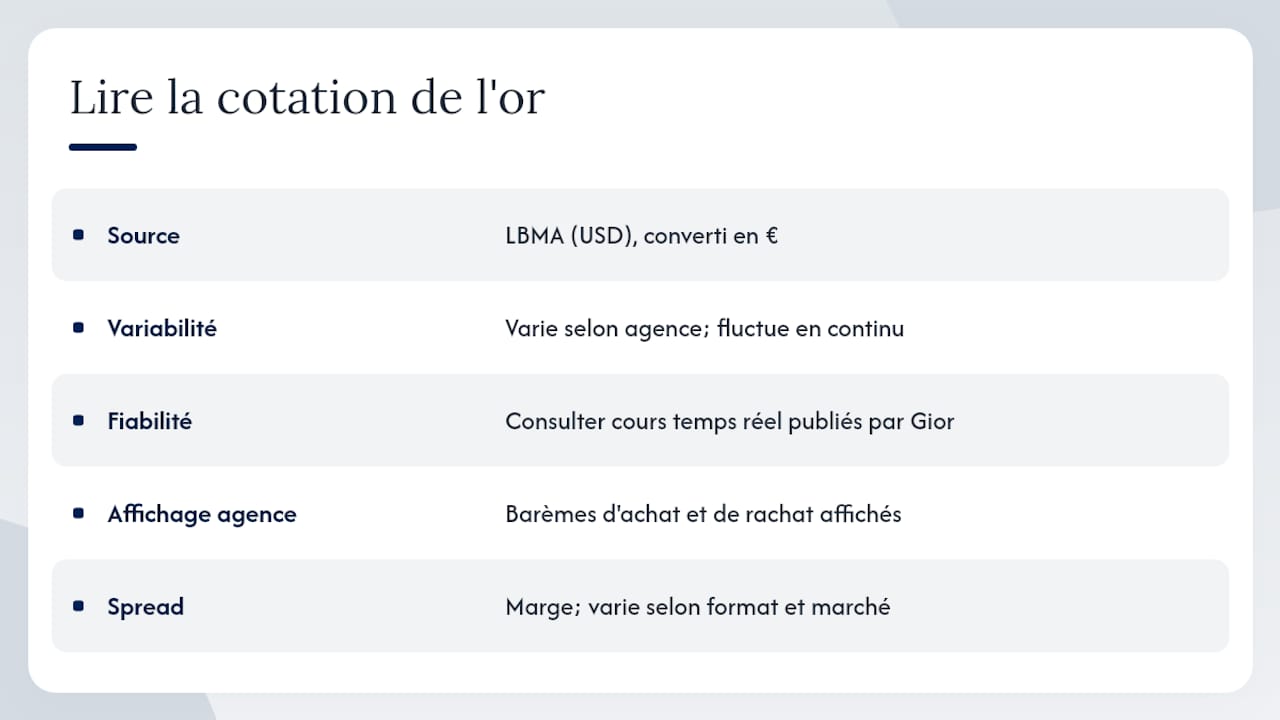Select the 'Spread' label
The width and height of the screenshot is (1280, 720).
[145, 607]
